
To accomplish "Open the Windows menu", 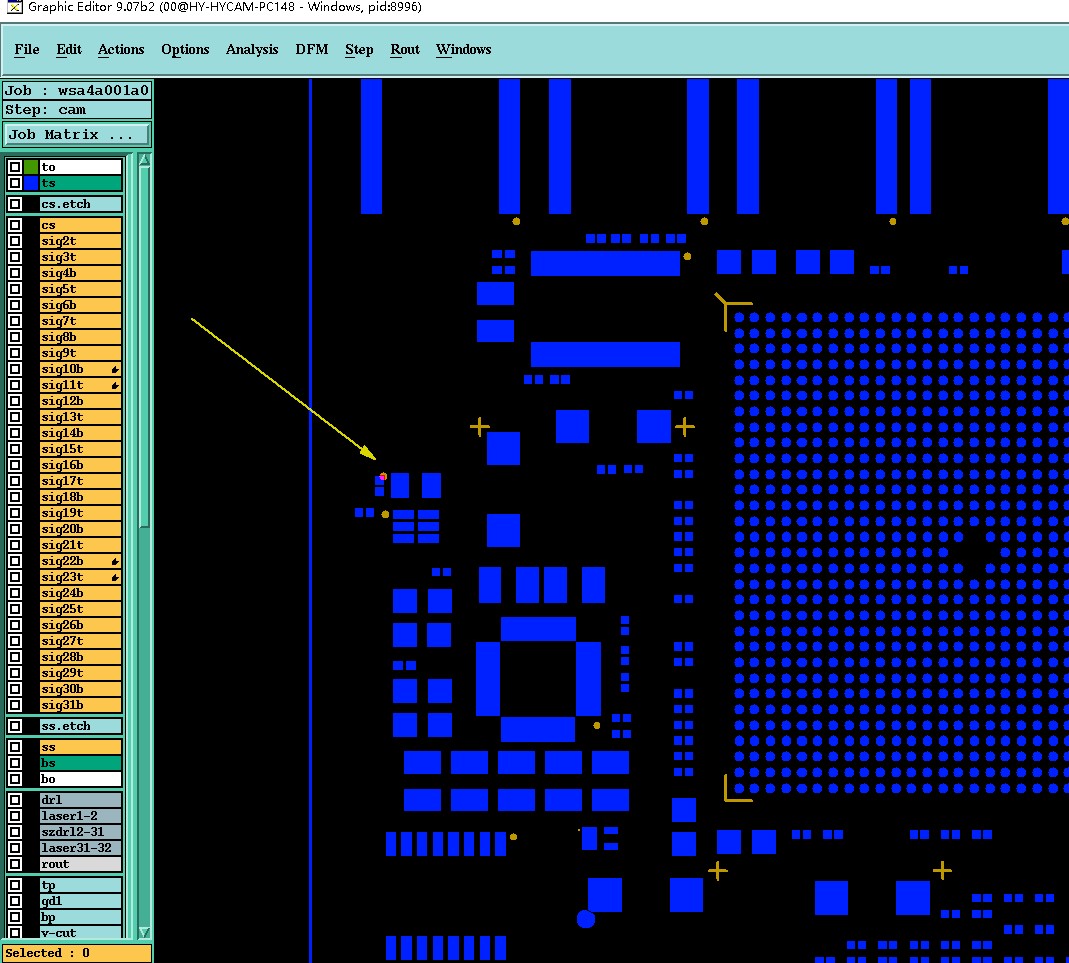I will pyautogui.click(x=463, y=50).
